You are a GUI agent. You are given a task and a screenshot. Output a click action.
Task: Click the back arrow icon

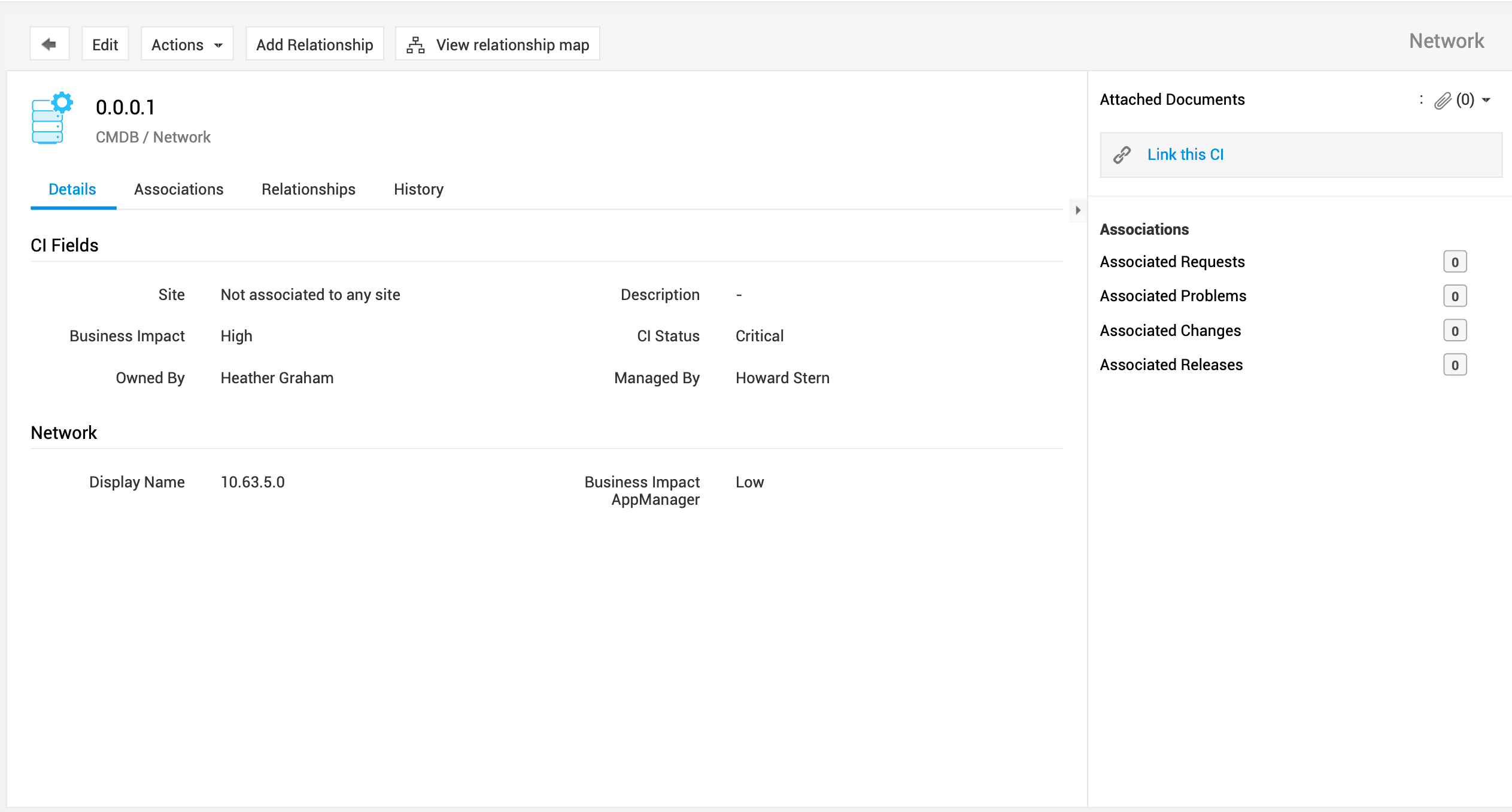[49, 44]
